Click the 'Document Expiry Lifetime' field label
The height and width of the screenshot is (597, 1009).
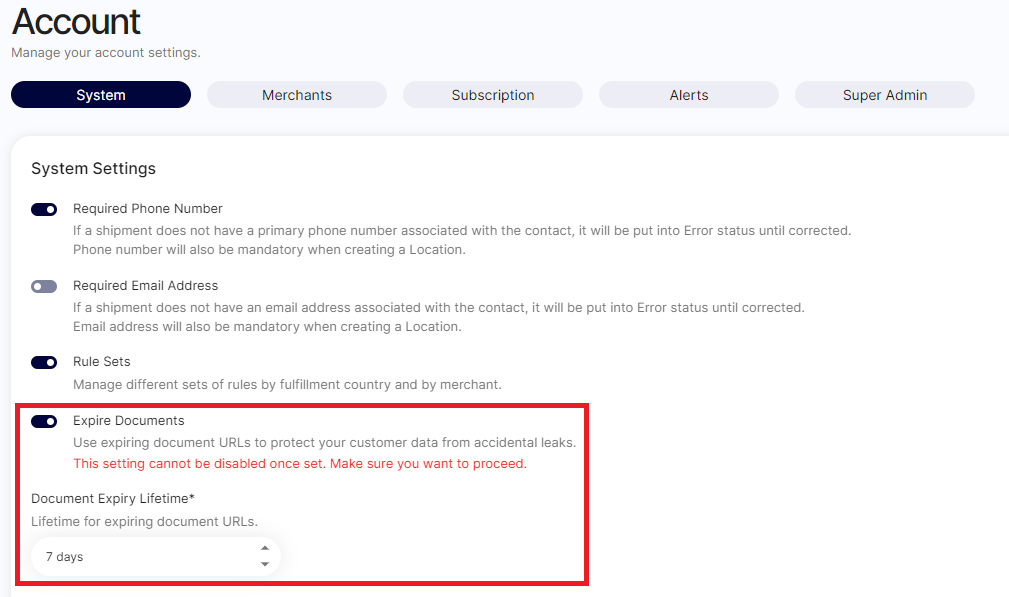point(112,498)
